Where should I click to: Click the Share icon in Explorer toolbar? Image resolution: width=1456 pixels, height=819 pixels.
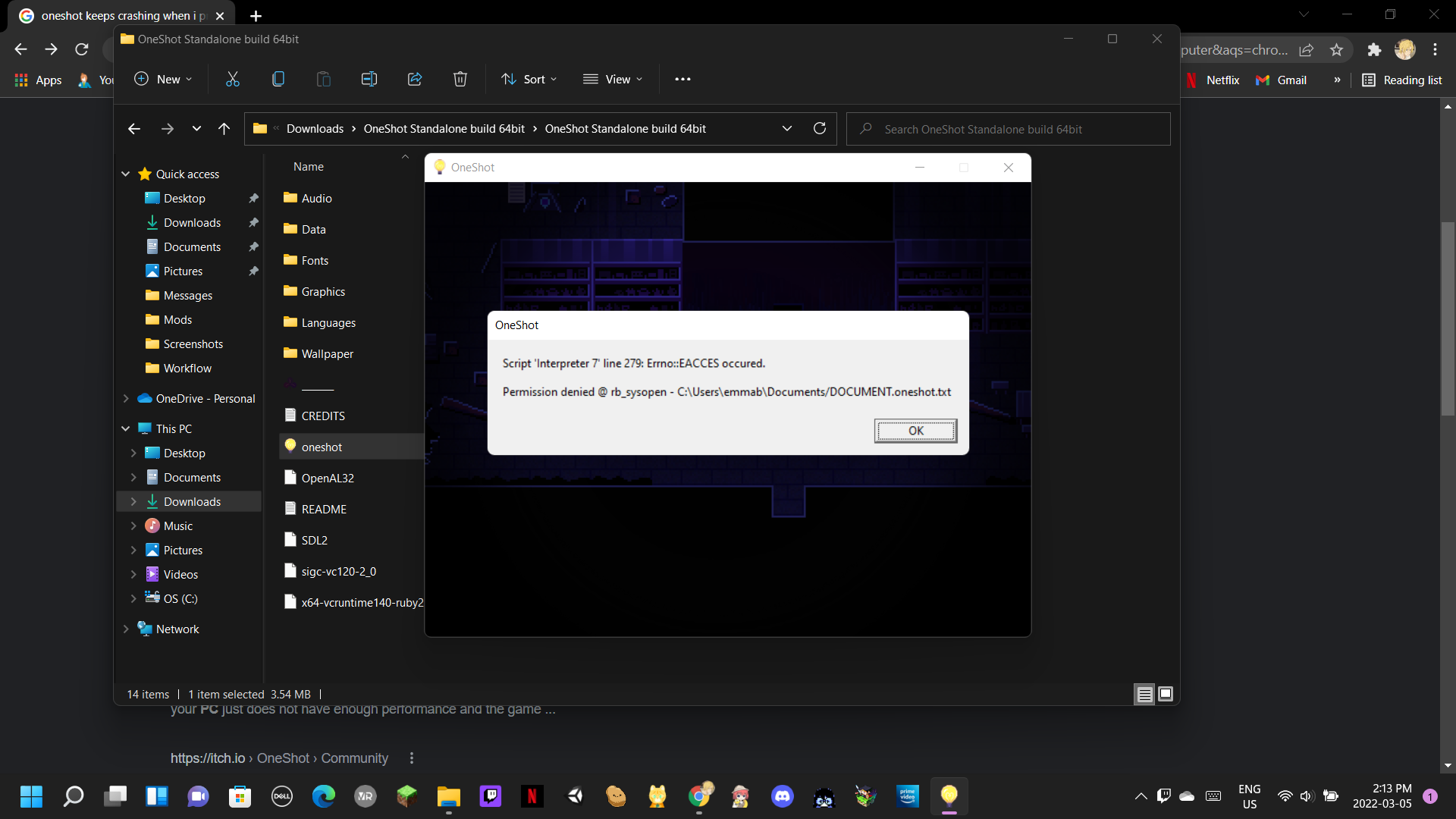(415, 79)
